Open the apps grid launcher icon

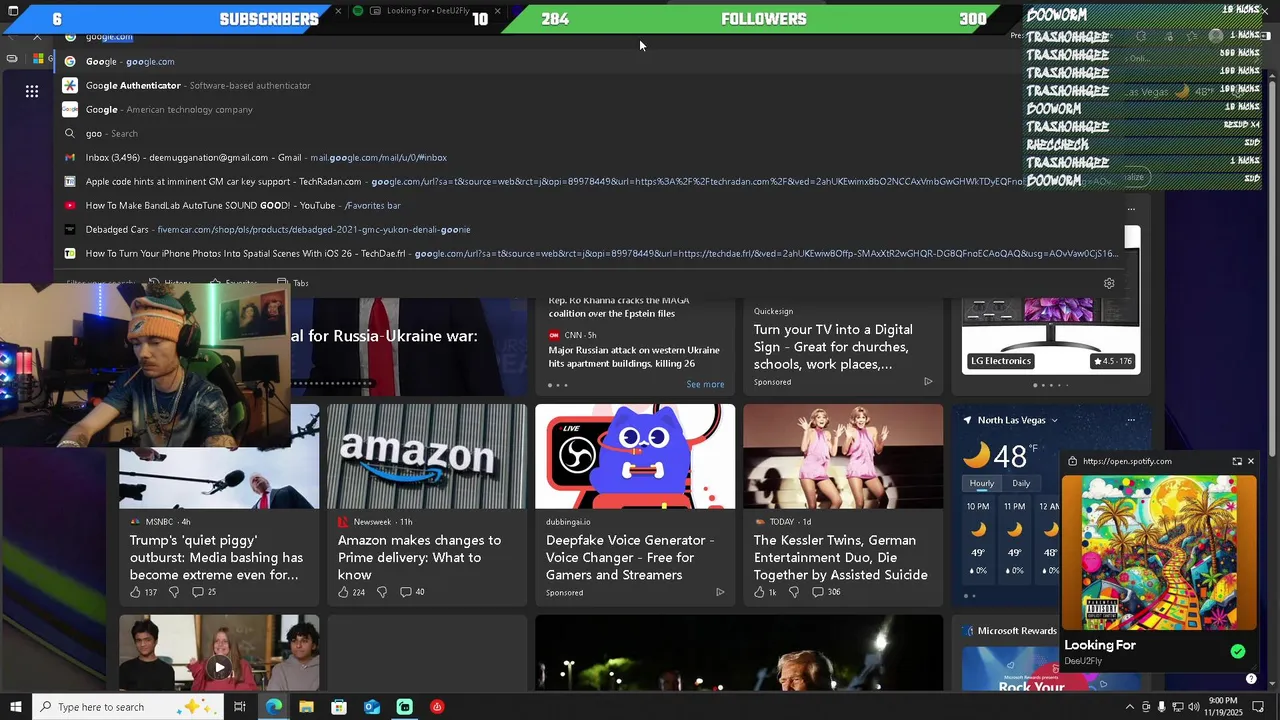(x=32, y=91)
